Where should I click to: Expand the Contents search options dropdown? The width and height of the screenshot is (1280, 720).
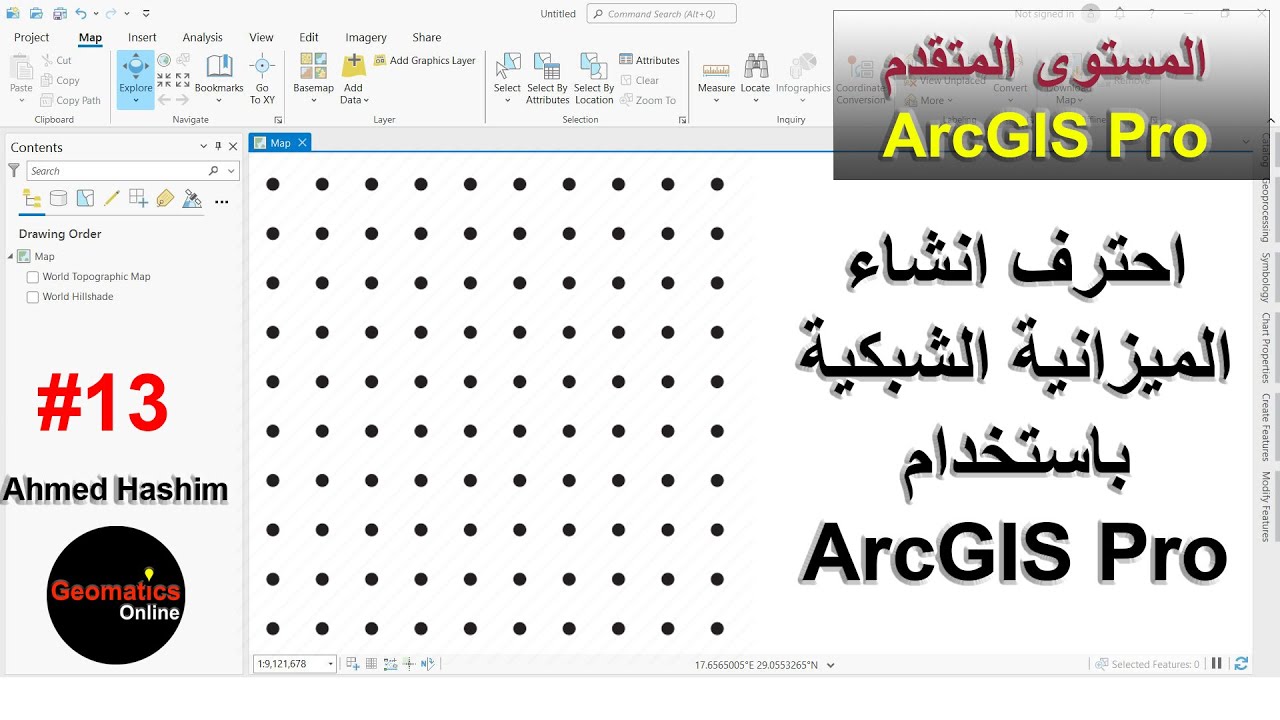pyautogui.click(x=231, y=171)
